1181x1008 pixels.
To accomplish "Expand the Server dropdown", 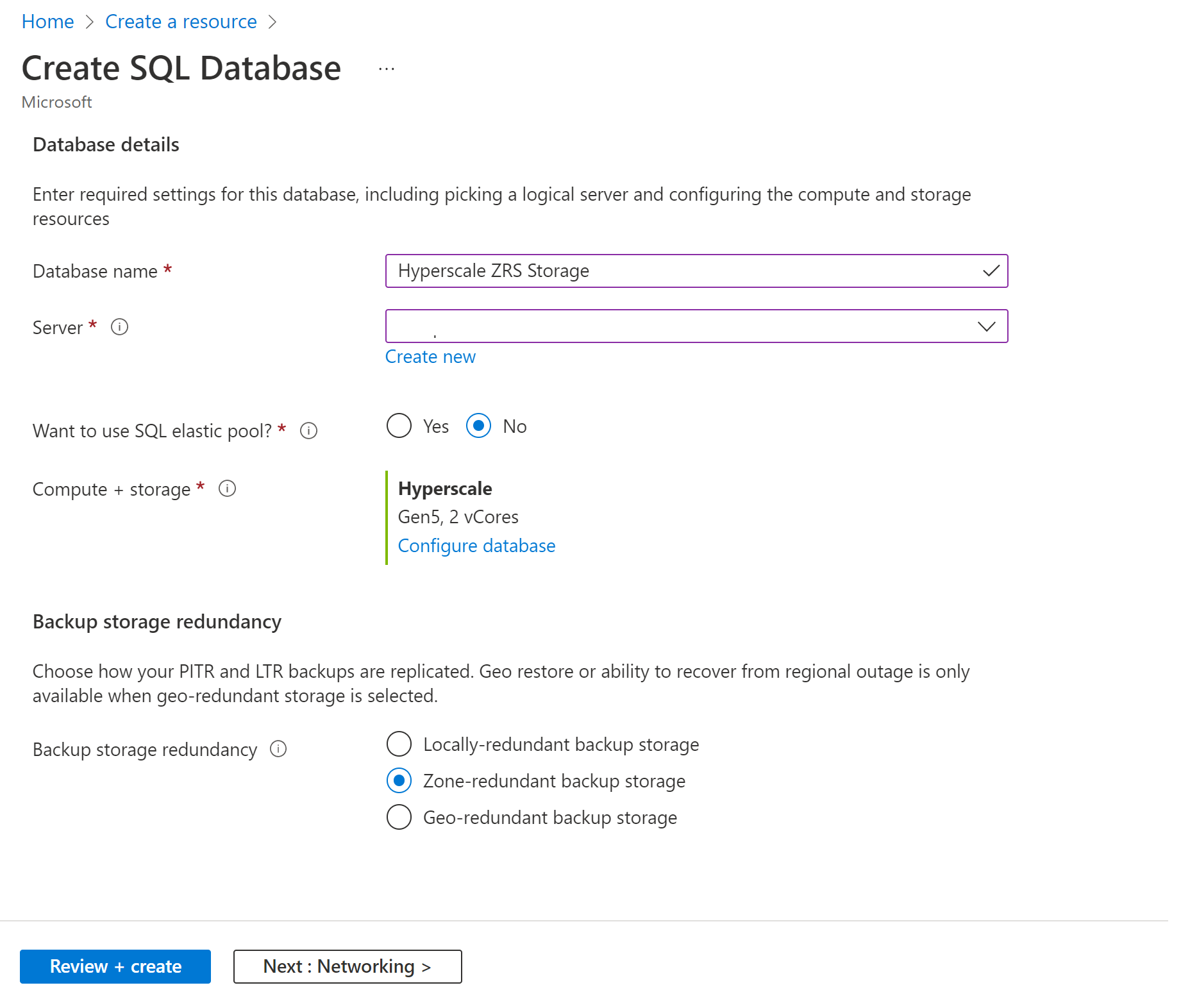I will coord(986,326).
